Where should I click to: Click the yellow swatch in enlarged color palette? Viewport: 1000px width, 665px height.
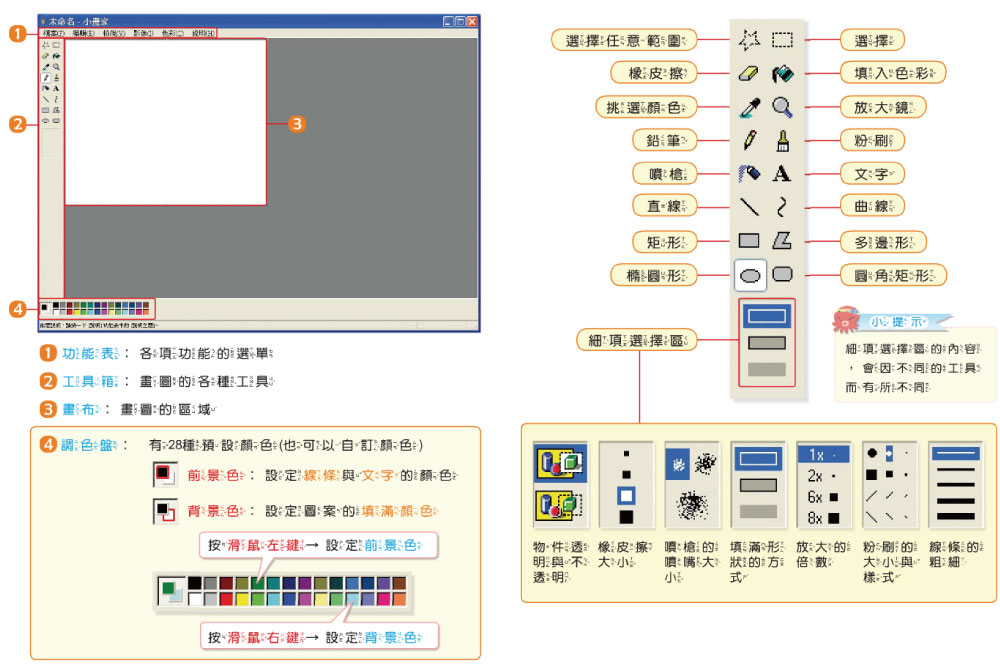click(x=242, y=598)
